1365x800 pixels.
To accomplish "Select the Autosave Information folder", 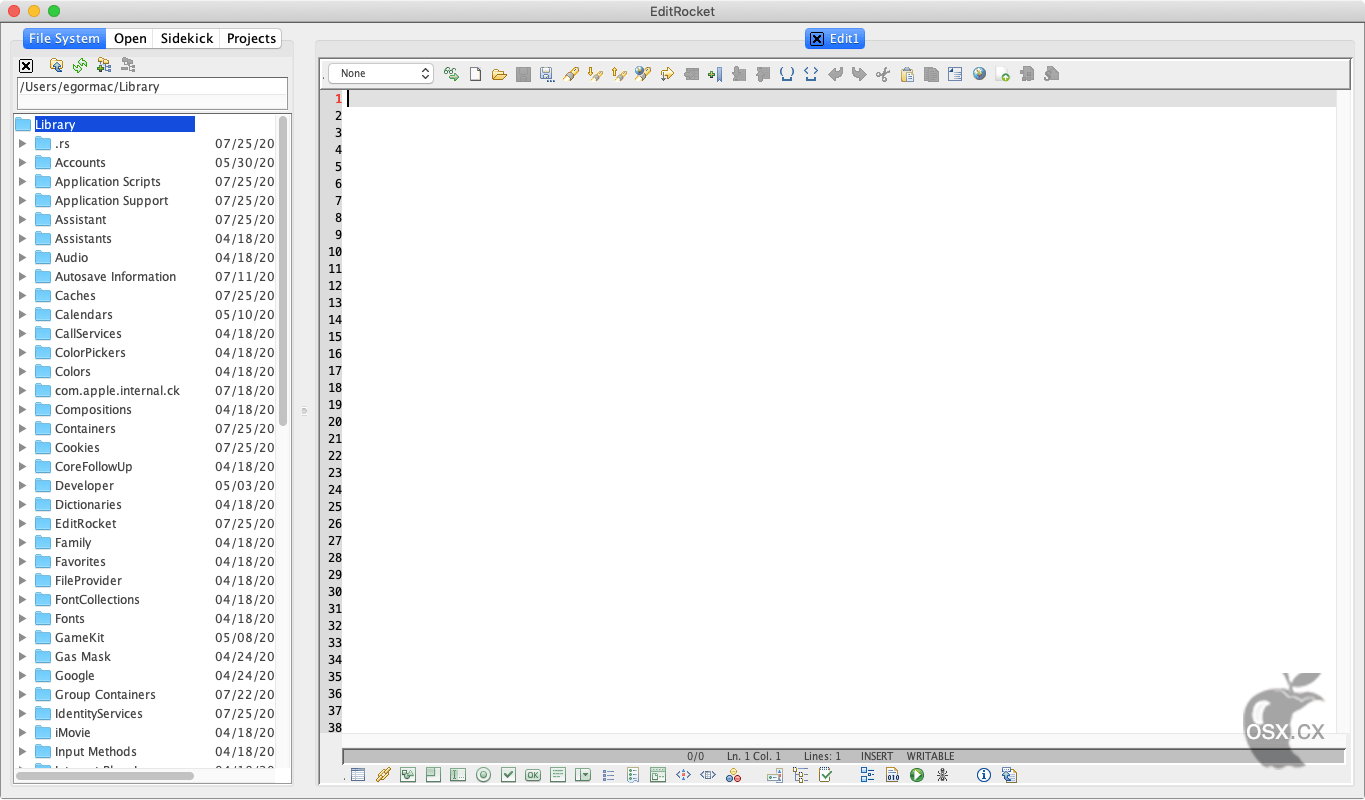I will (x=115, y=276).
